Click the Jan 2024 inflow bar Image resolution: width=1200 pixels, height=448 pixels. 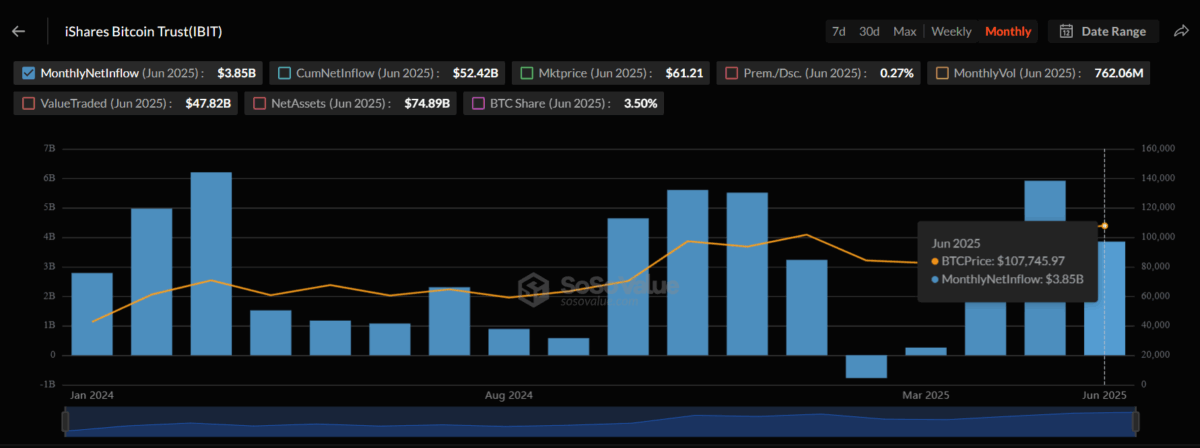click(x=92, y=314)
